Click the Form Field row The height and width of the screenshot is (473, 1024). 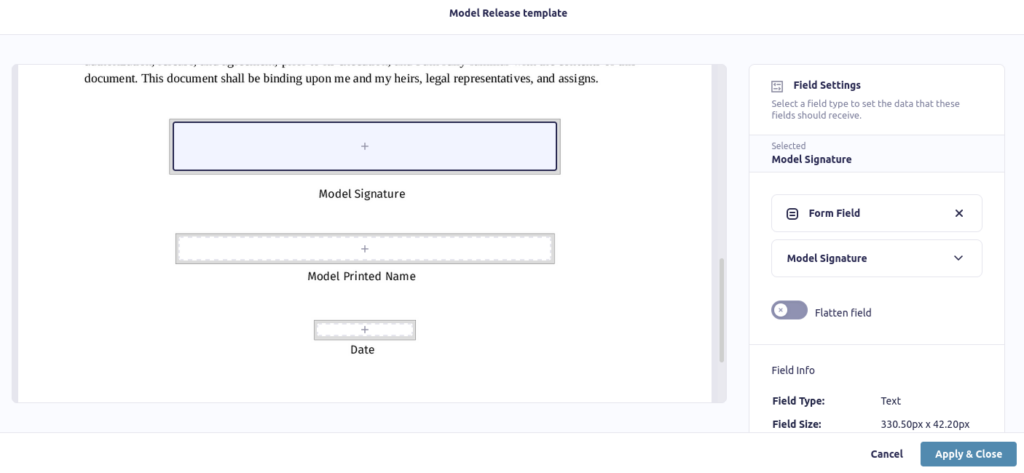tap(876, 213)
